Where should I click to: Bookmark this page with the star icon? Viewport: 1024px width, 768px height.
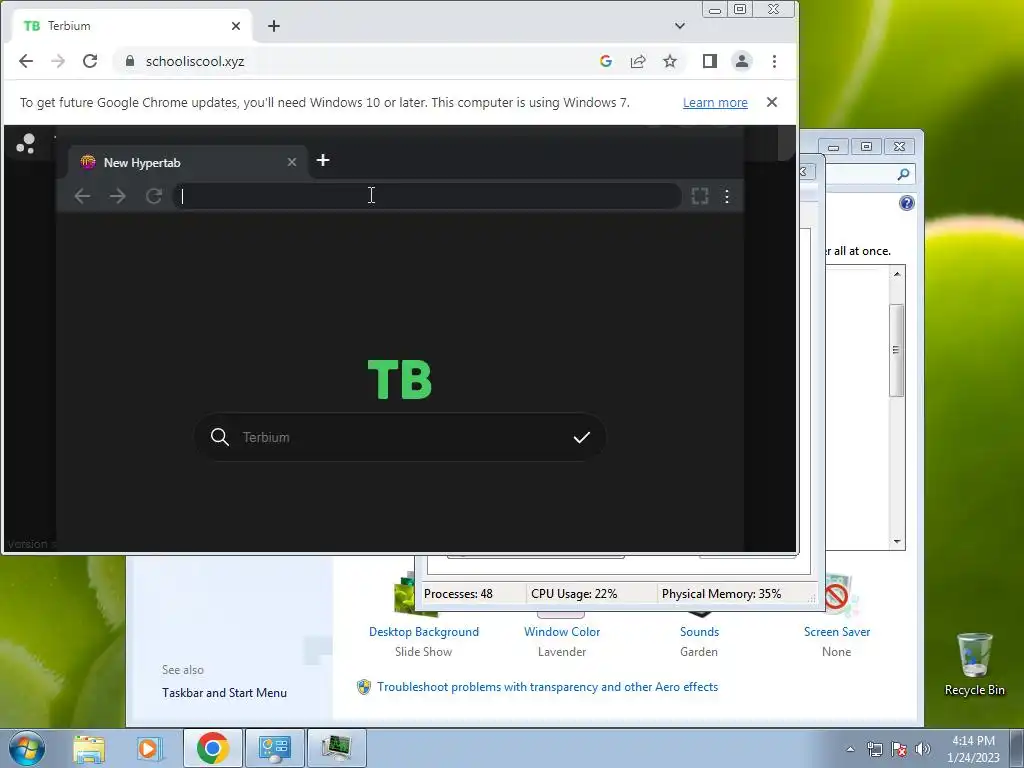tap(670, 61)
